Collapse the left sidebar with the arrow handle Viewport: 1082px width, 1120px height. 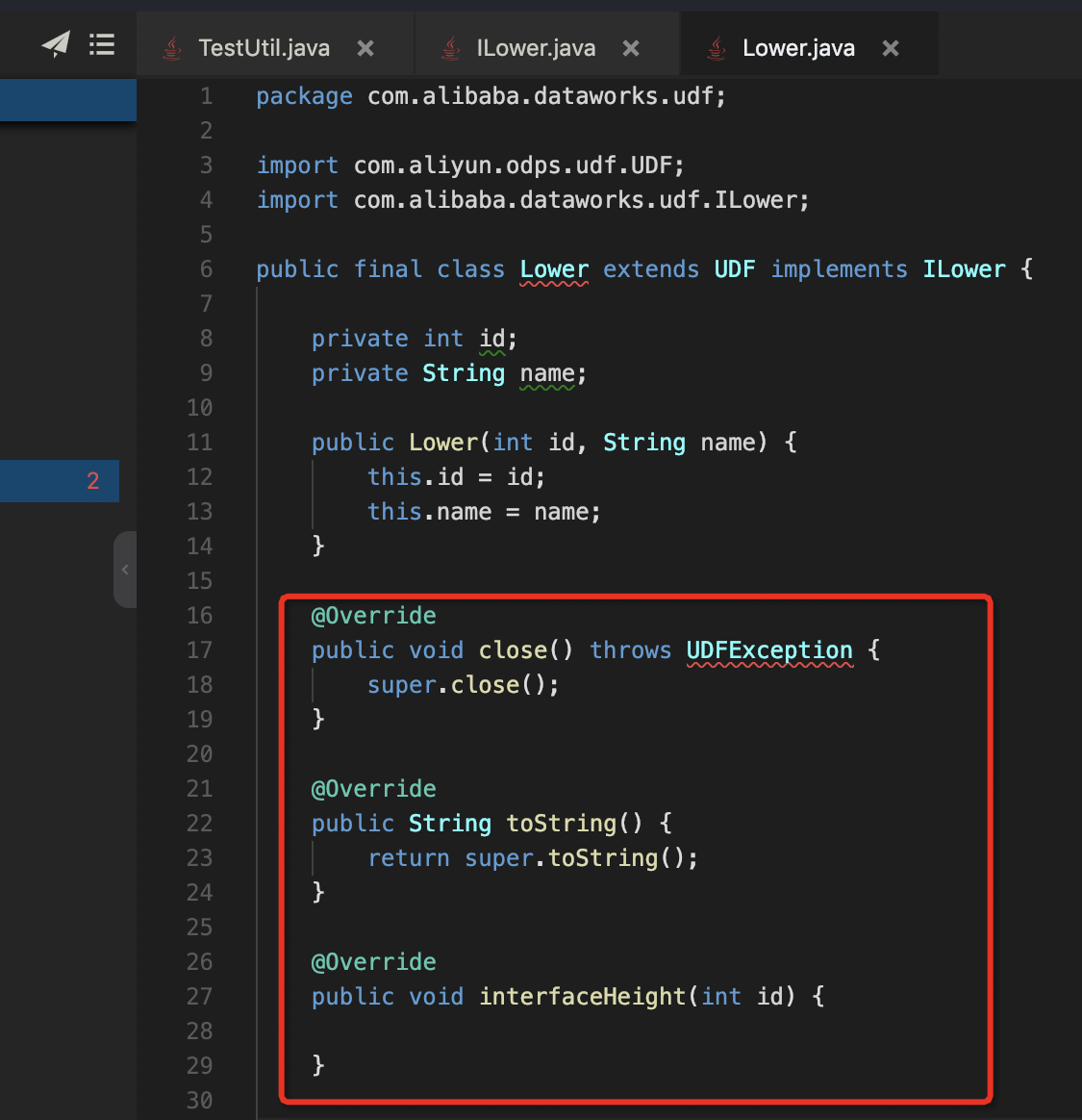pos(125,570)
